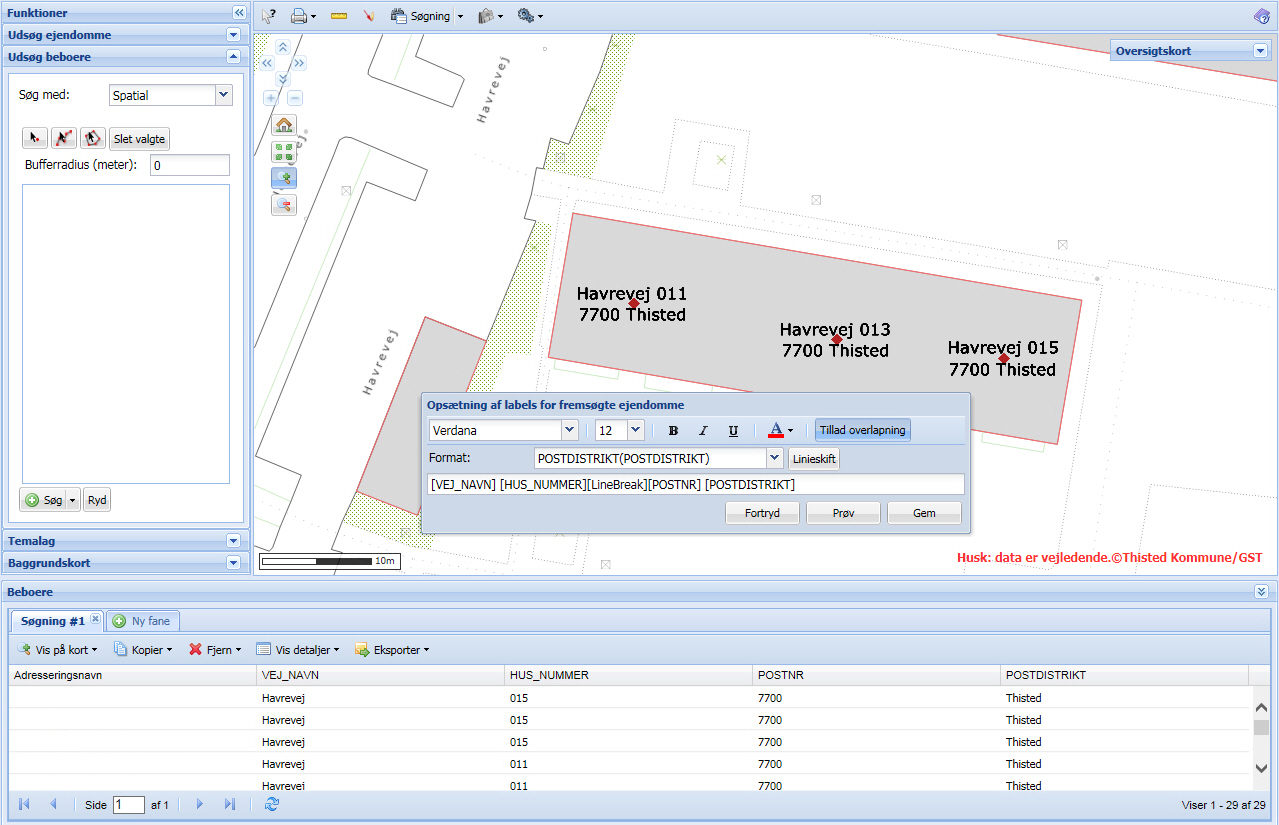Viewport: 1279px width, 825px height.
Task: Toggle the Tillad overlapning option
Action: 863,430
